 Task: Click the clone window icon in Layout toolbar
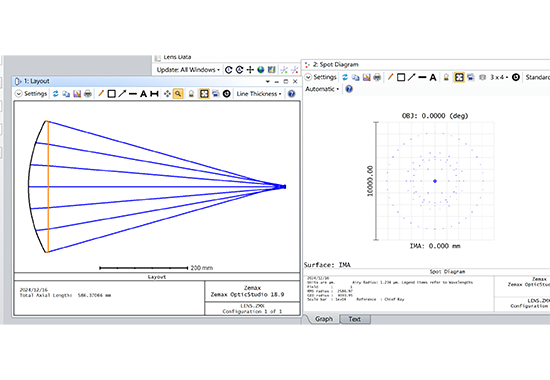coord(216,94)
